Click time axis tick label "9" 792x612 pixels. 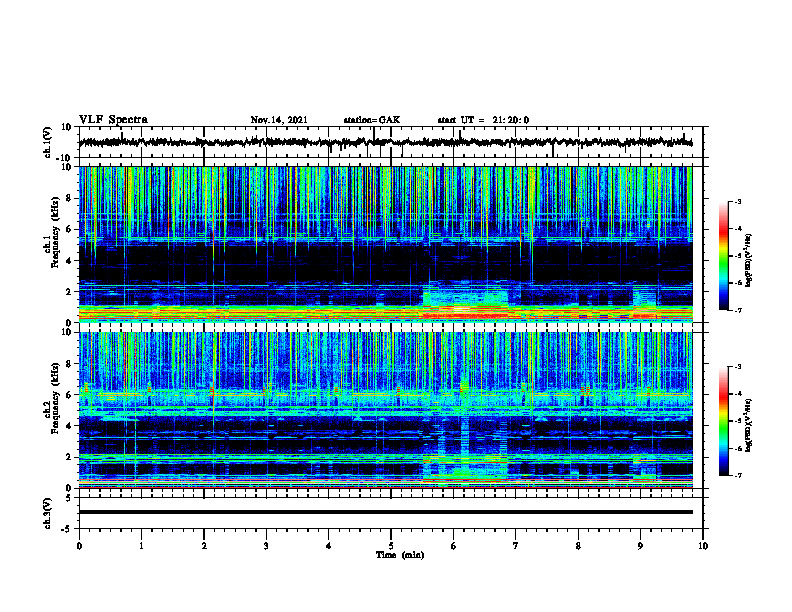(x=640, y=546)
